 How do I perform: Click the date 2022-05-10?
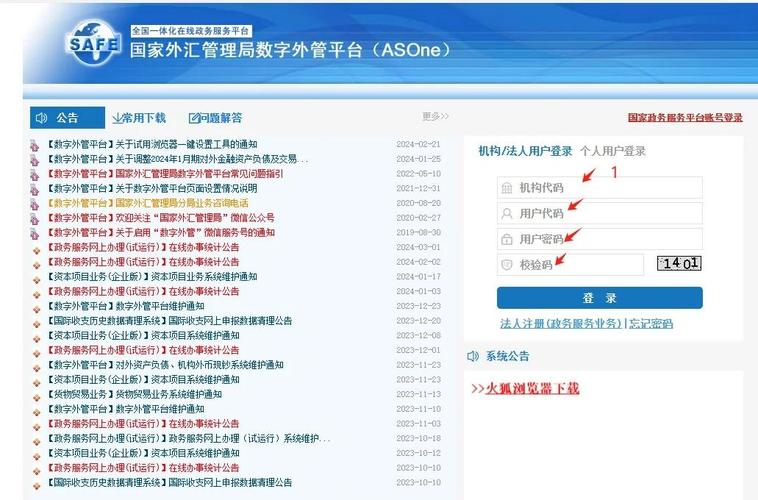click(x=418, y=174)
